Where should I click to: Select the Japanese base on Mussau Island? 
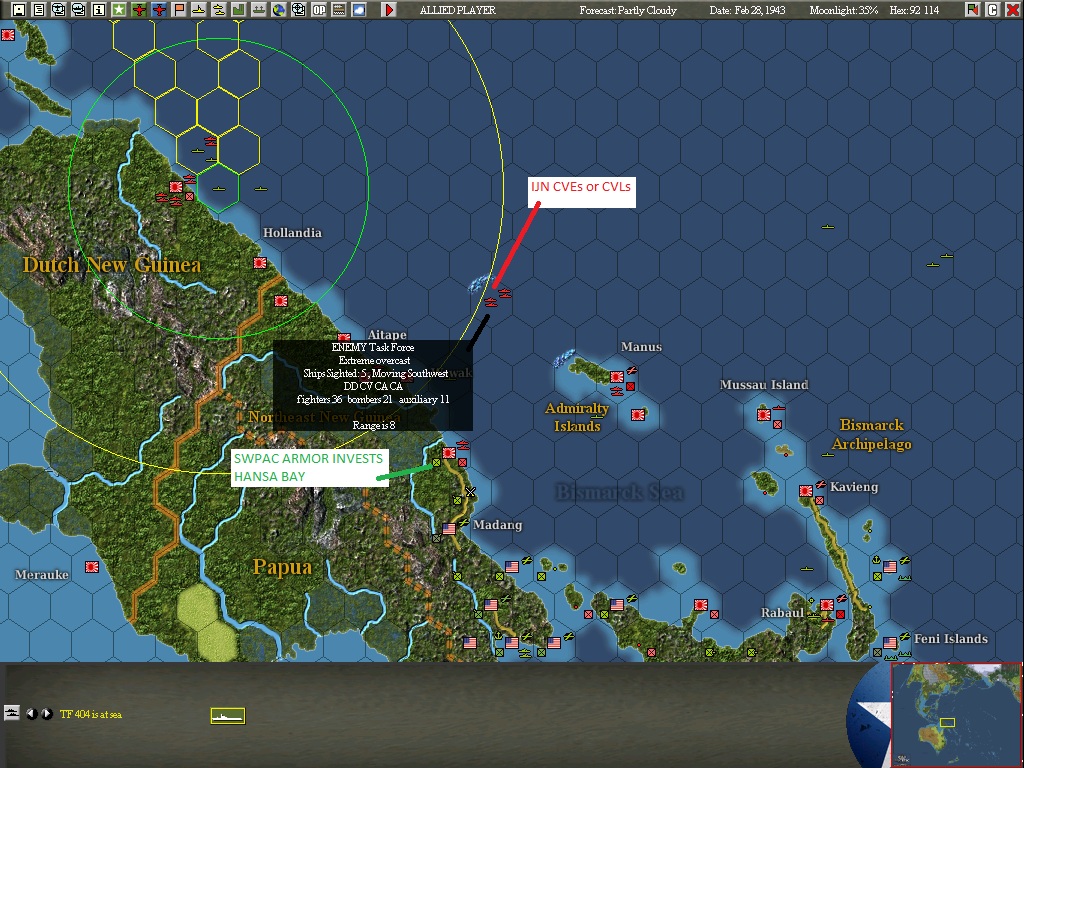(764, 414)
